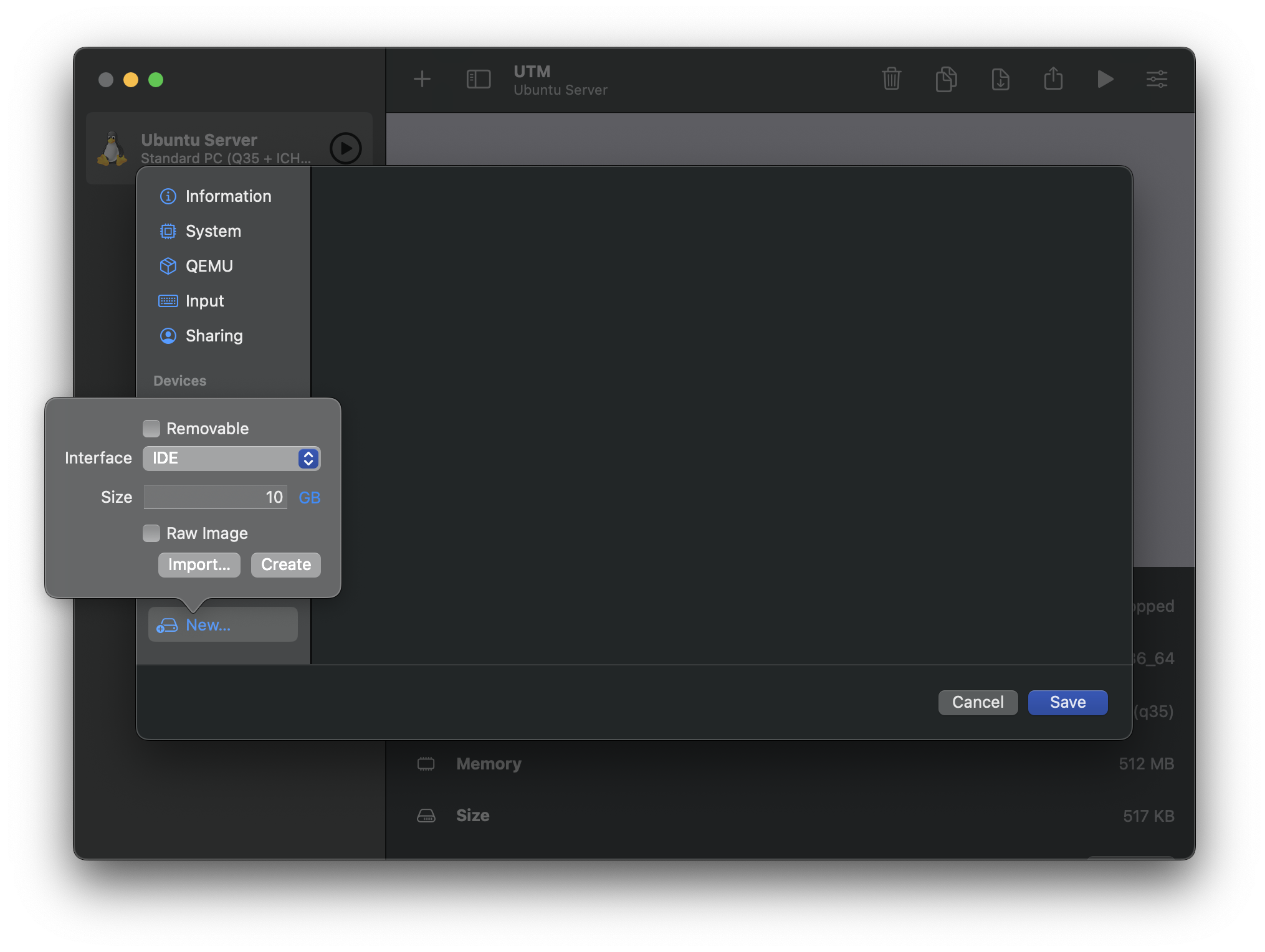1265x952 pixels.
Task: Toggle the sidebar panel icon
Action: click(479, 79)
